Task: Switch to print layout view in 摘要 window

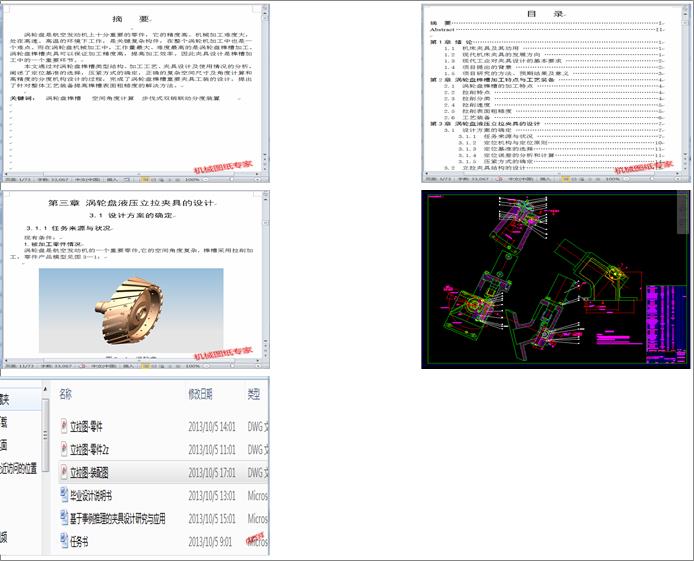Action: 145,180
